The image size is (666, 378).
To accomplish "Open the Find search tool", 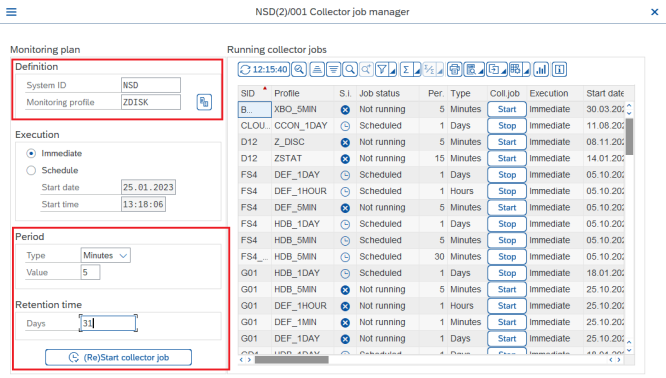I will (x=350, y=69).
